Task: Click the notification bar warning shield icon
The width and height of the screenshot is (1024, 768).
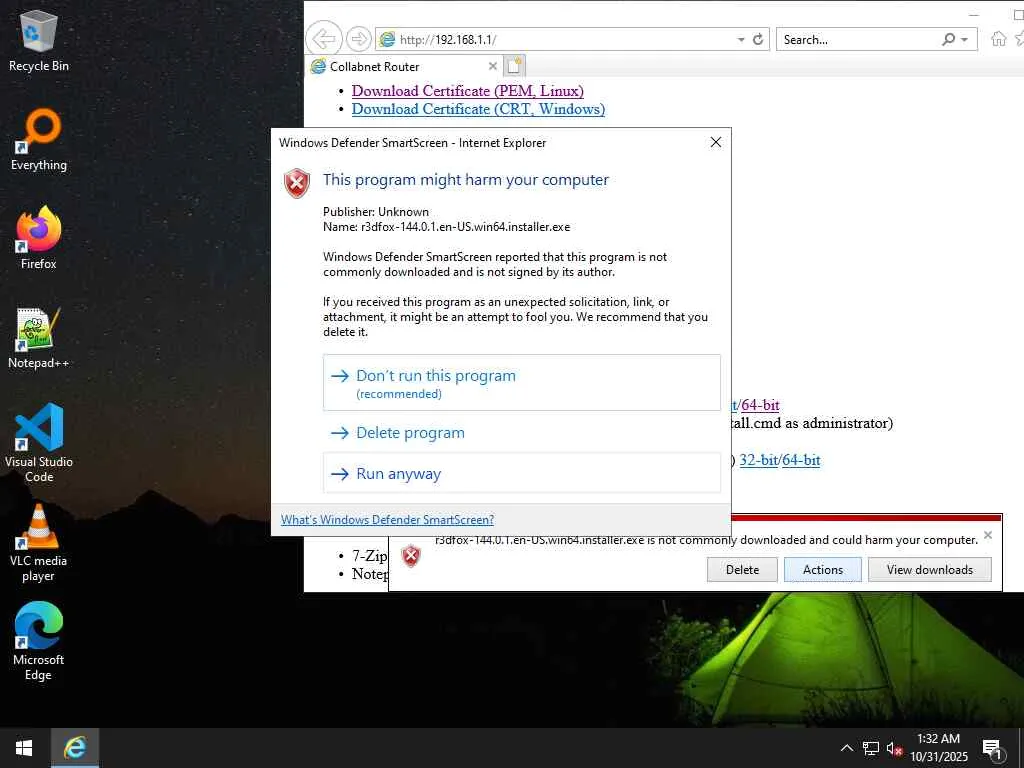Action: click(411, 556)
